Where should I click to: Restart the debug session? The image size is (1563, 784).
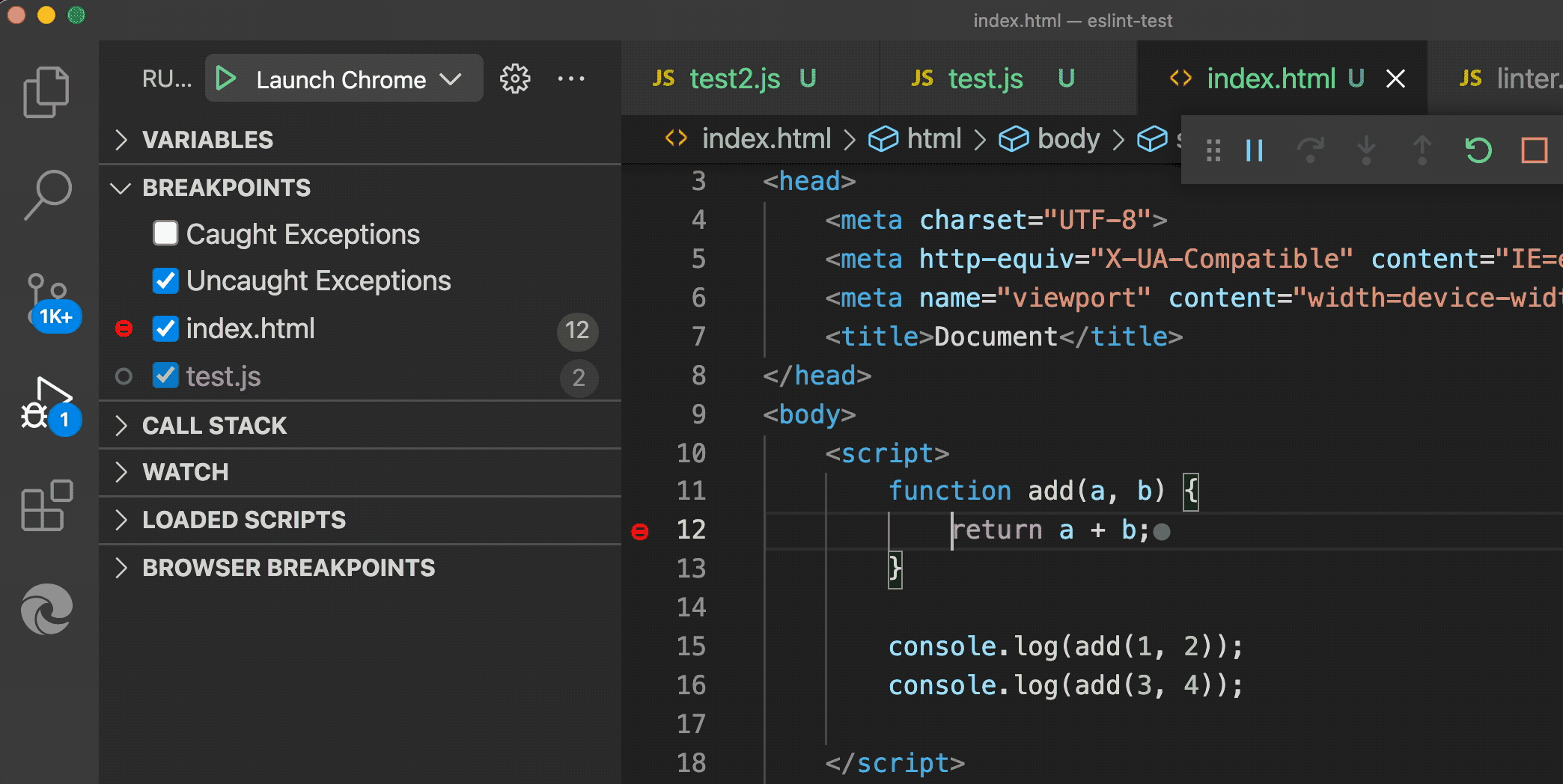tap(1478, 150)
